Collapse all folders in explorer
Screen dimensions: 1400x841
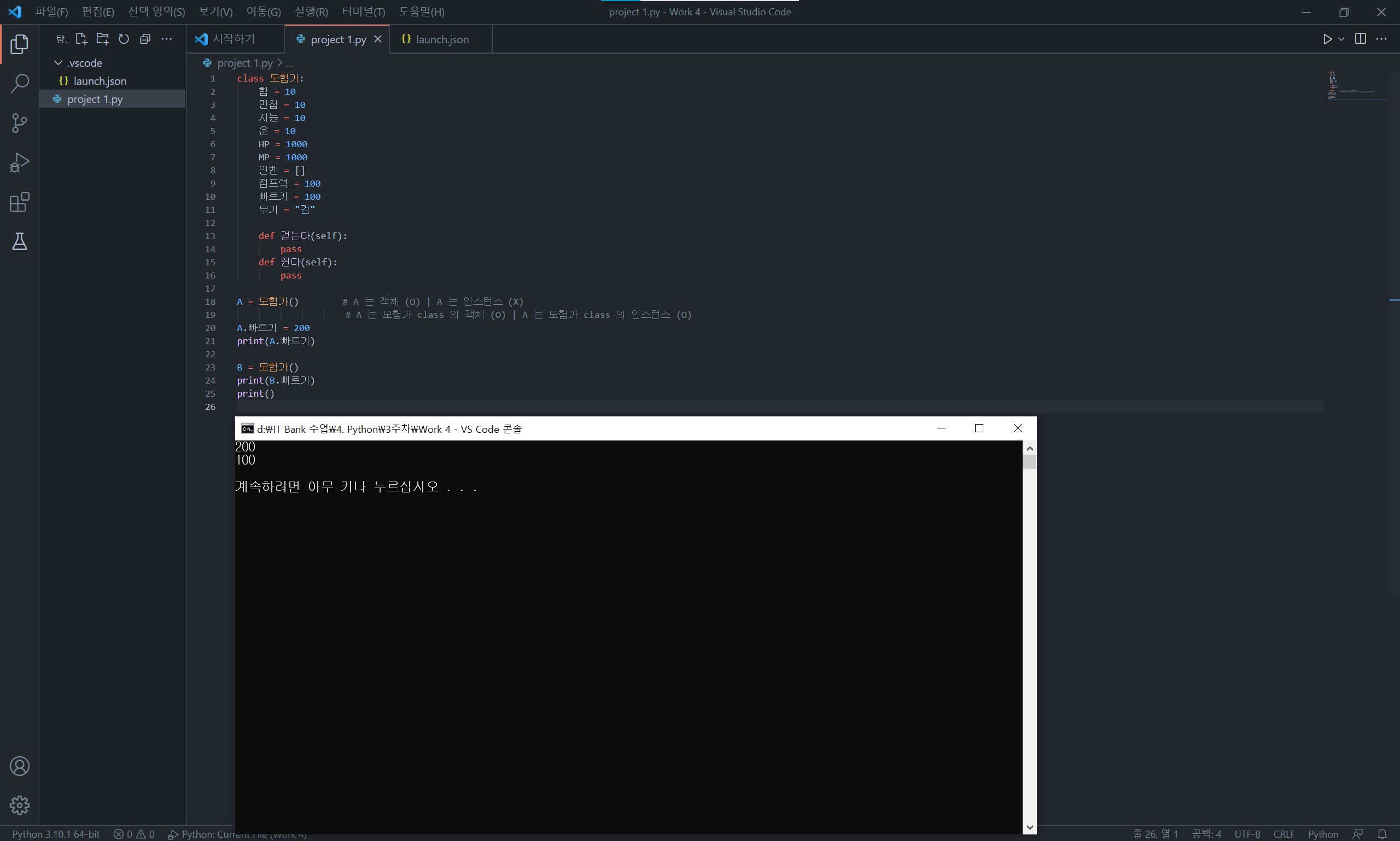145,39
